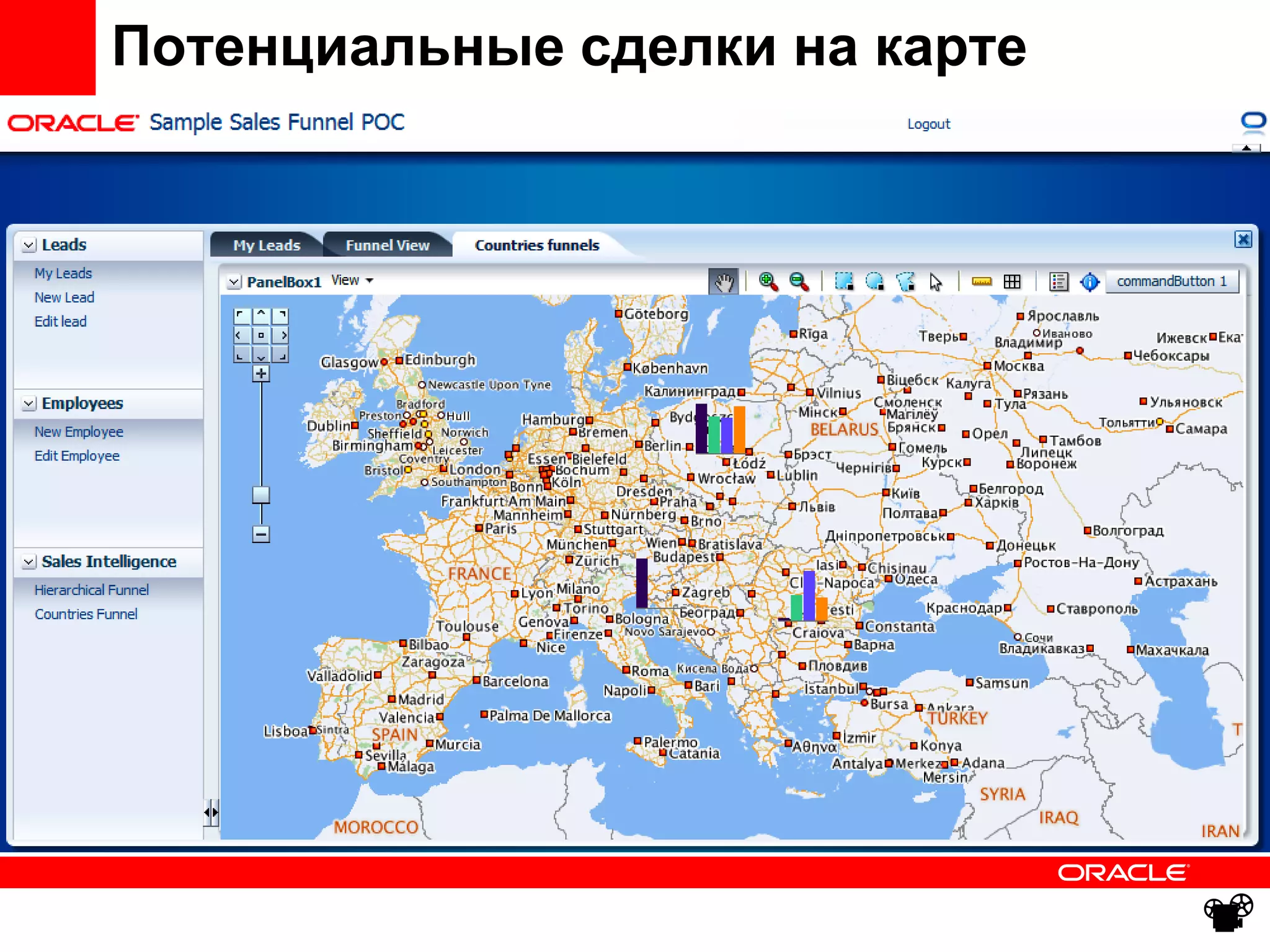Collapse the Sales Intelligence section

pyautogui.click(x=29, y=562)
